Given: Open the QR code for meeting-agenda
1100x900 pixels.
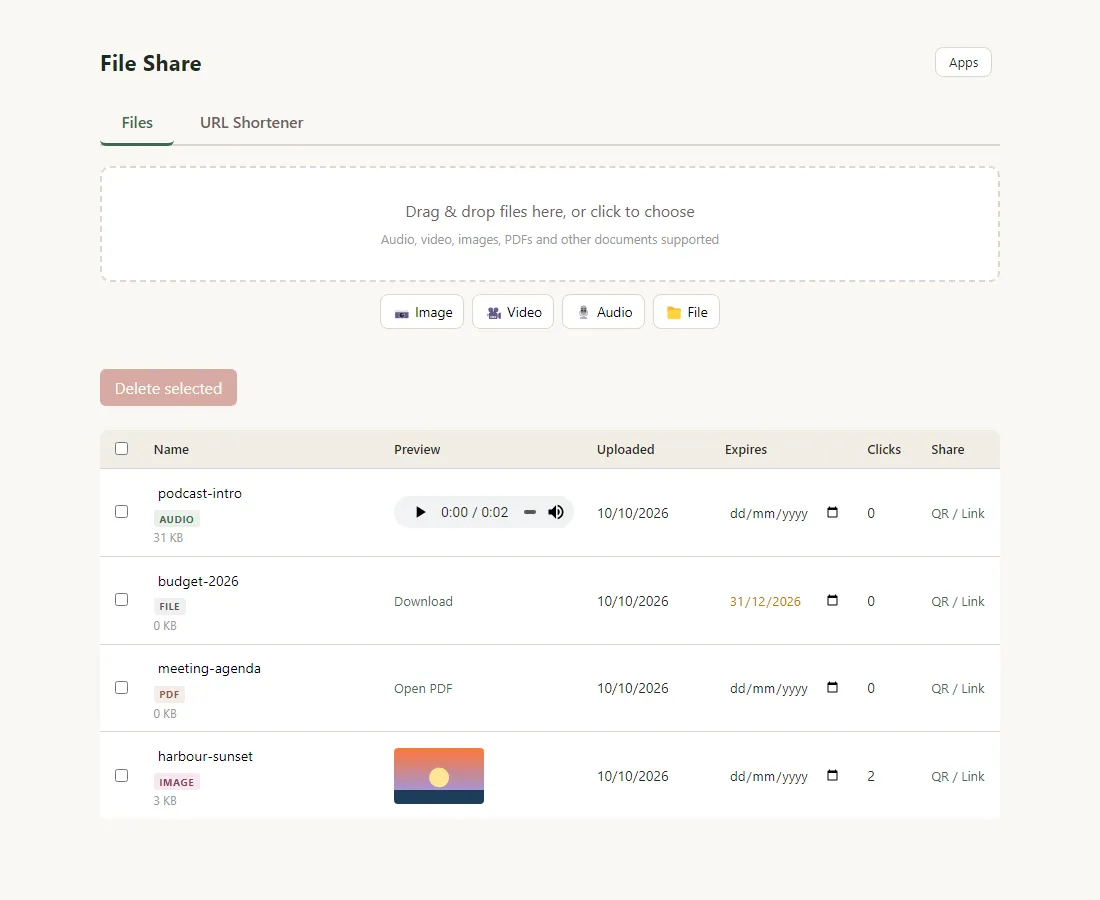Looking at the screenshot, I should pyautogui.click(x=940, y=688).
